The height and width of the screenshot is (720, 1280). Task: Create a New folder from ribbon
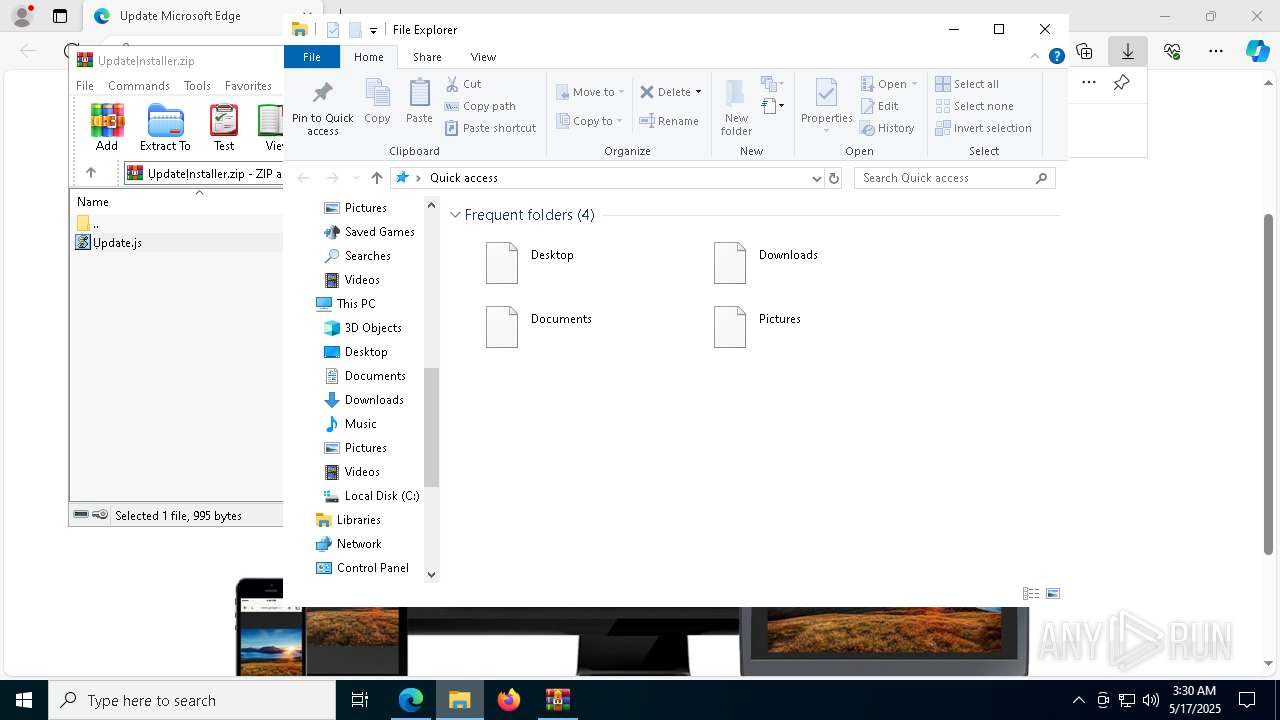[x=736, y=108]
